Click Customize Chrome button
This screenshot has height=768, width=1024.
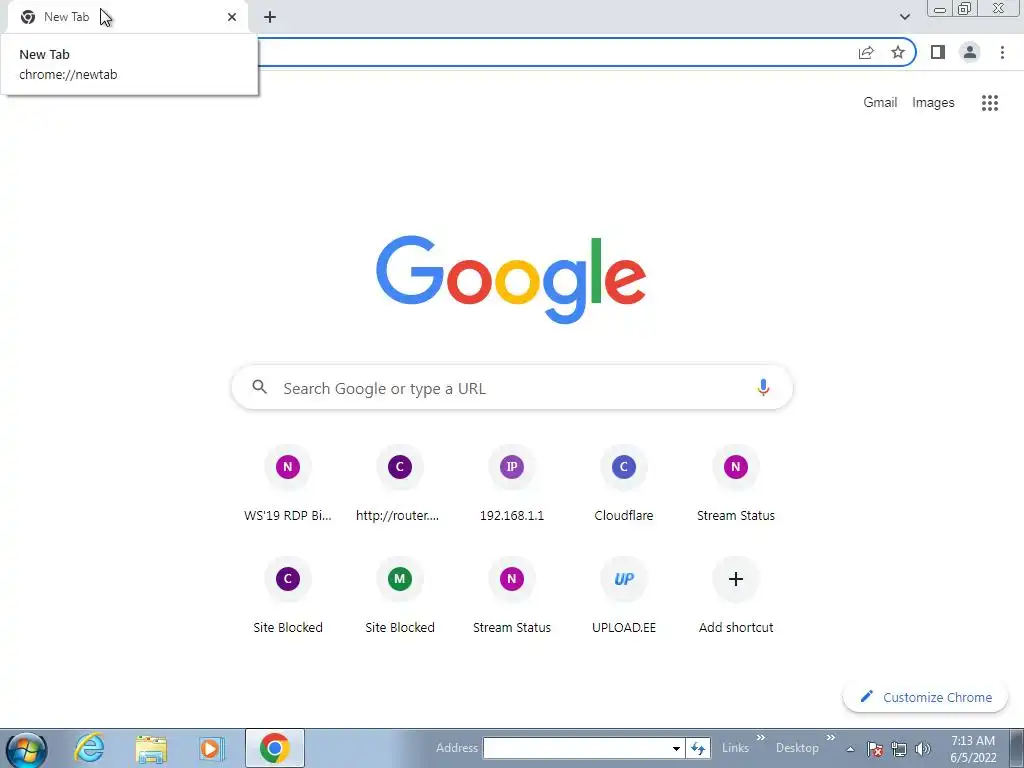coord(925,697)
